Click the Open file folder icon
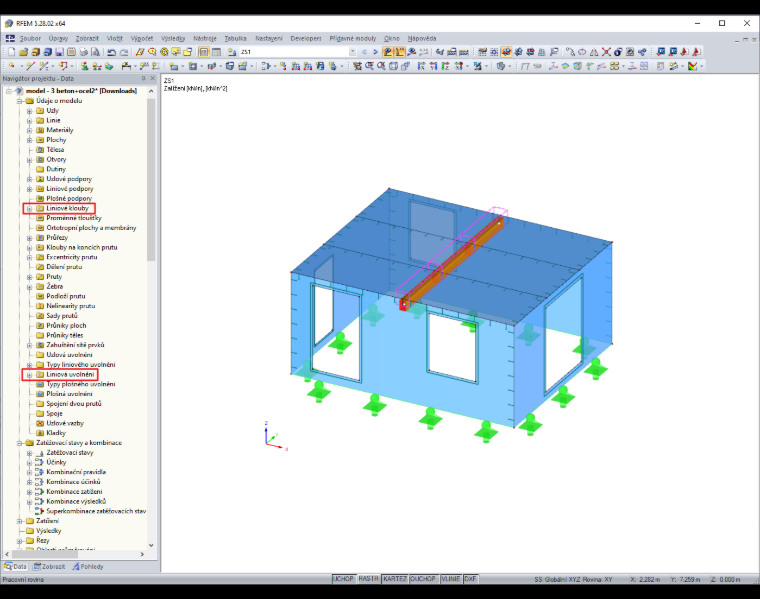 pyautogui.click(x=23, y=52)
